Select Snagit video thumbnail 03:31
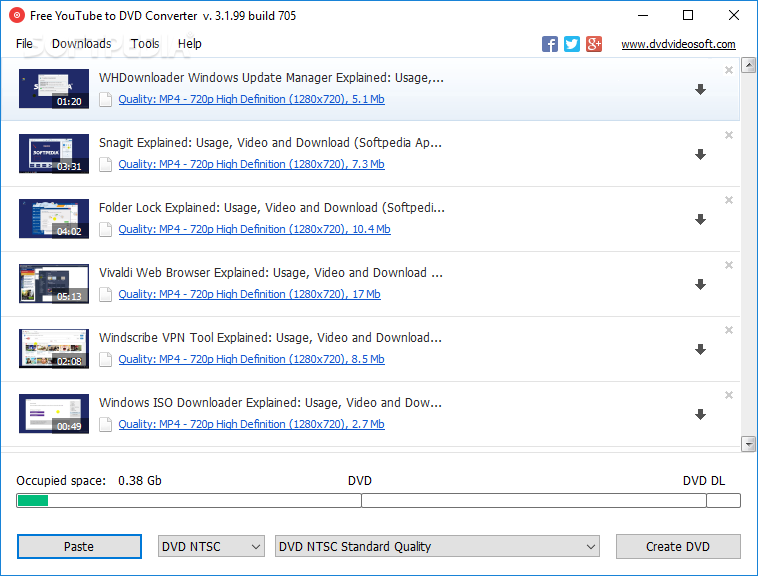Image resolution: width=758 pixels, height=576 pixels. point(54,154)
